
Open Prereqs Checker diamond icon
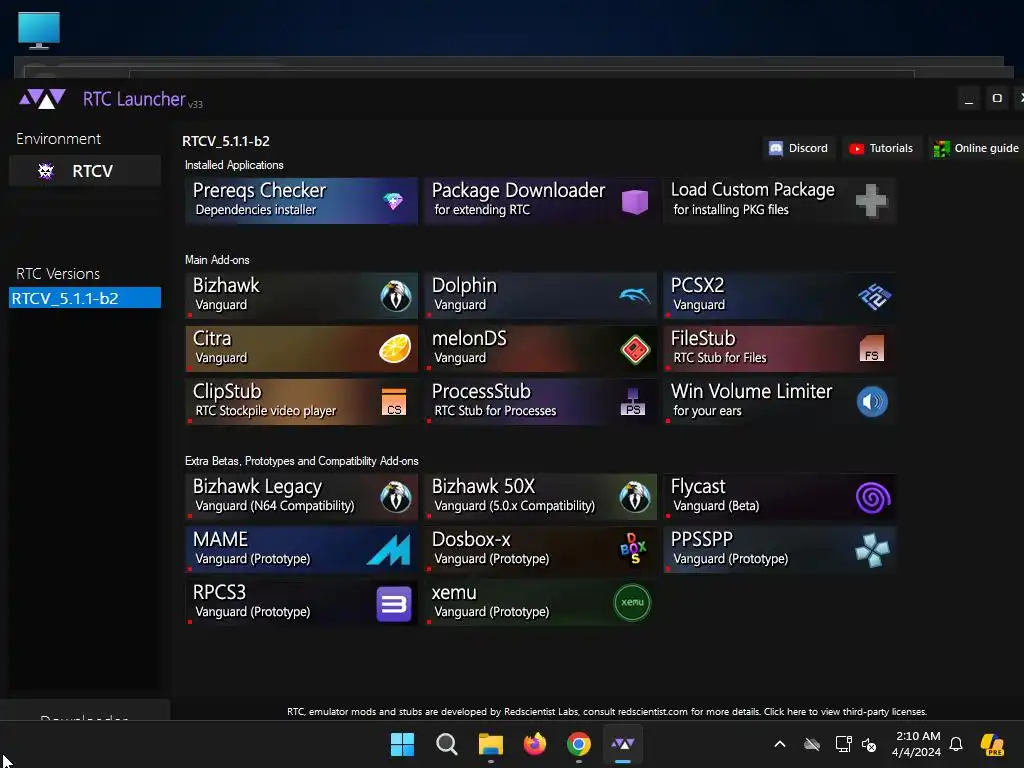click(x=393, y=201)
